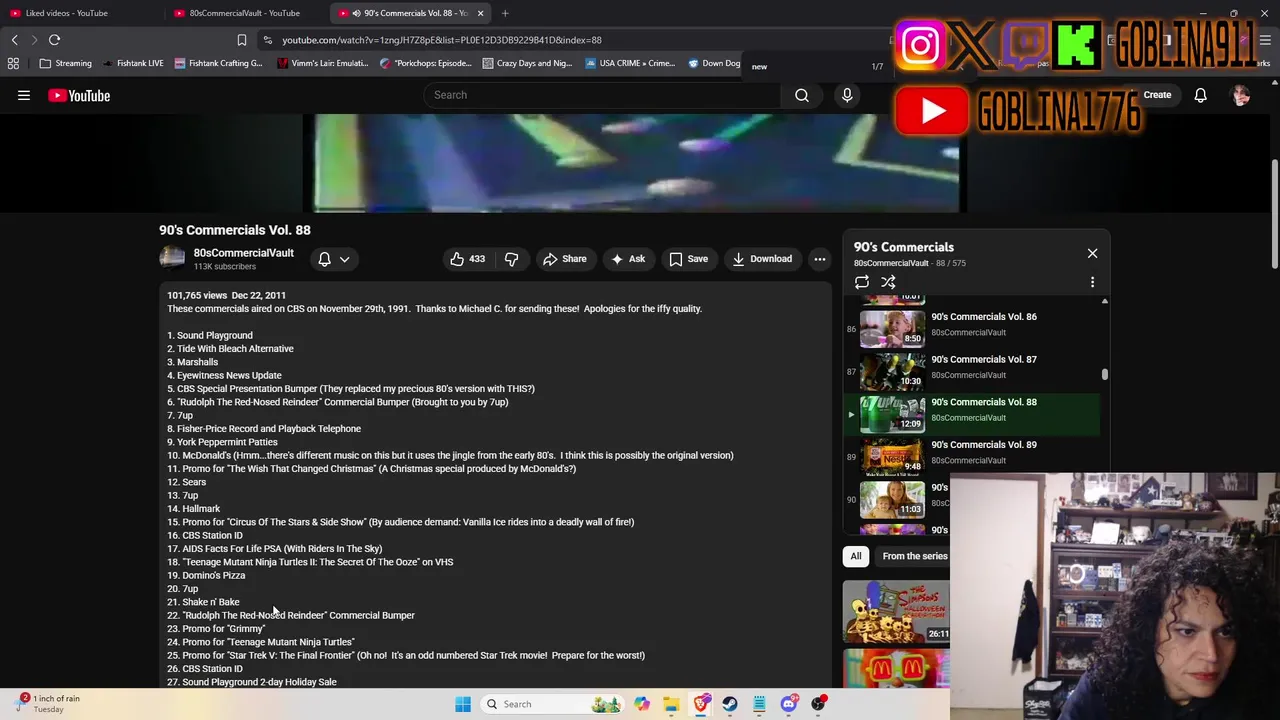Download the video
The image size is (1280, 720).
point(762,259)
